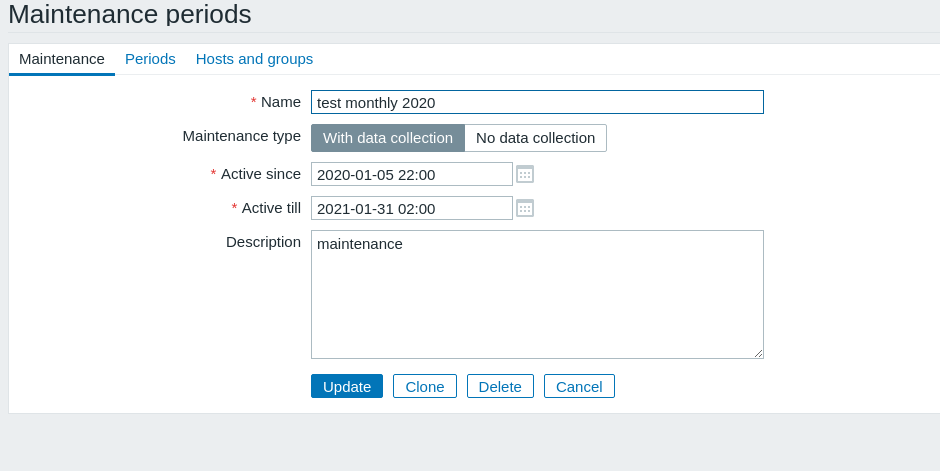Click the Description textarea resize handle
This screenshot has width=940, height=471.
[x=759, y=353]
